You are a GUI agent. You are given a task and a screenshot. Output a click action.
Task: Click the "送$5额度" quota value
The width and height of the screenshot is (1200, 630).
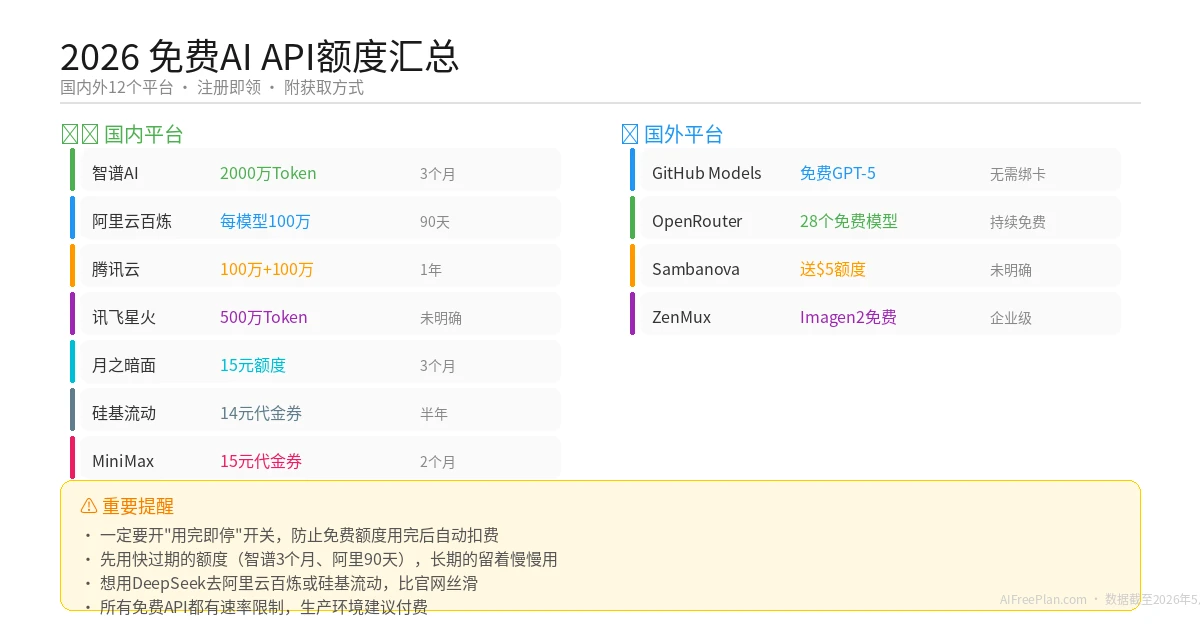click(x=833, y=269)
